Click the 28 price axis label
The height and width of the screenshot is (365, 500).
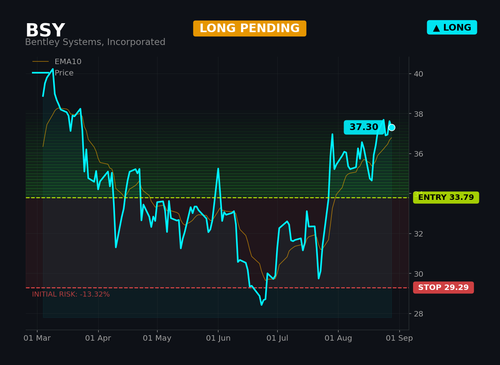pos(418,314)
